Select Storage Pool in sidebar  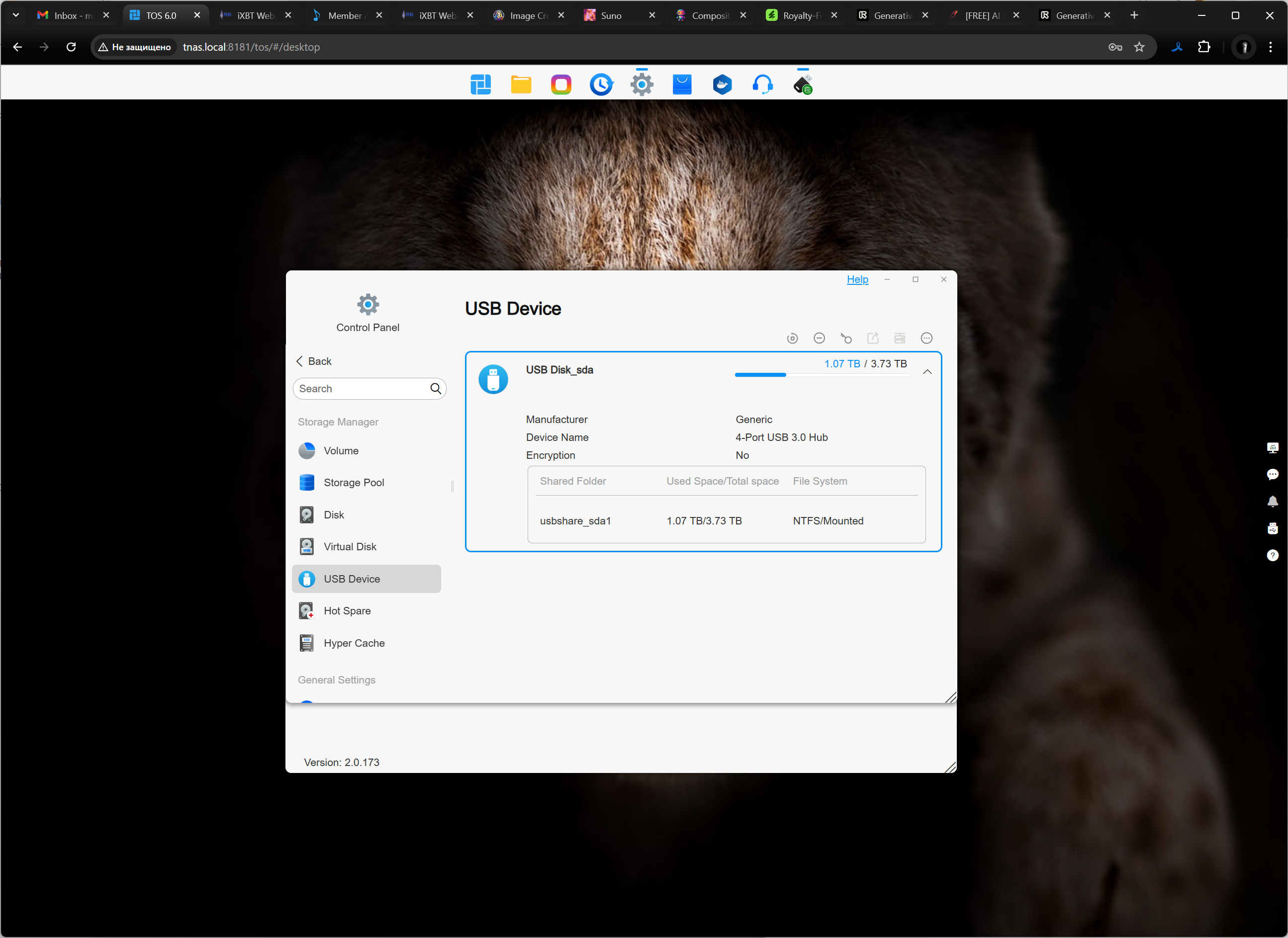(x=354, y=483)
